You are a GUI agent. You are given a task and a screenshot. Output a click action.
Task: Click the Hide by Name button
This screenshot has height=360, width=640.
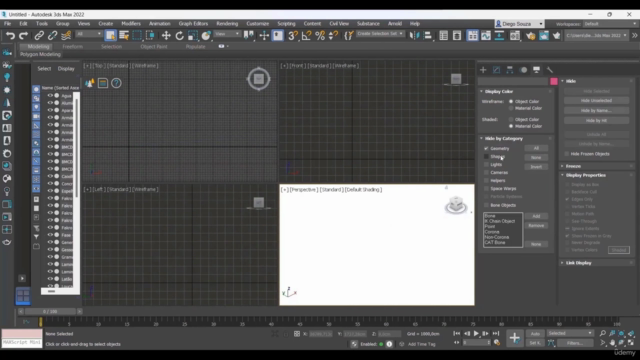(x=596, y=111)
